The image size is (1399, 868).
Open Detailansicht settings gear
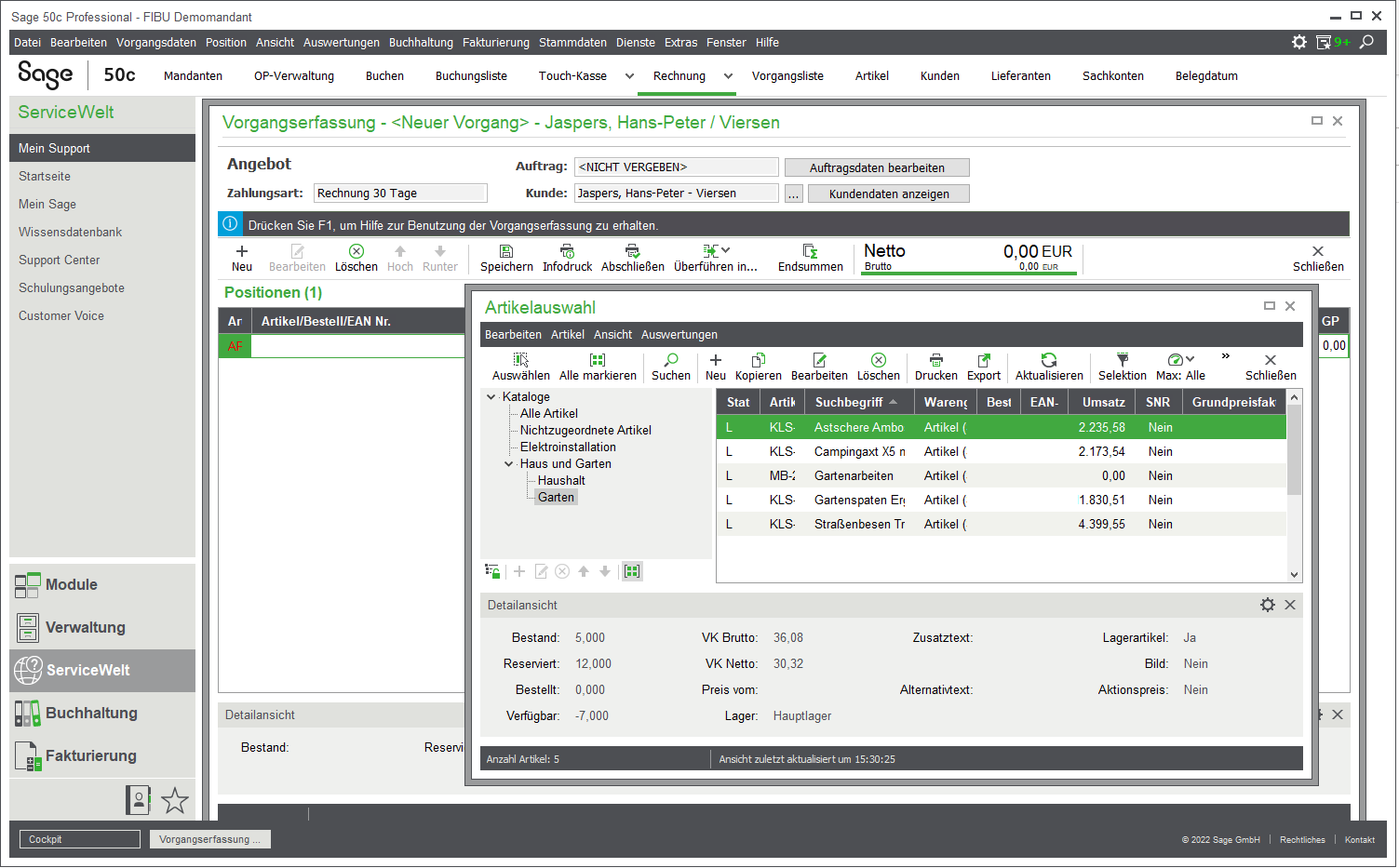[1267, 605]
